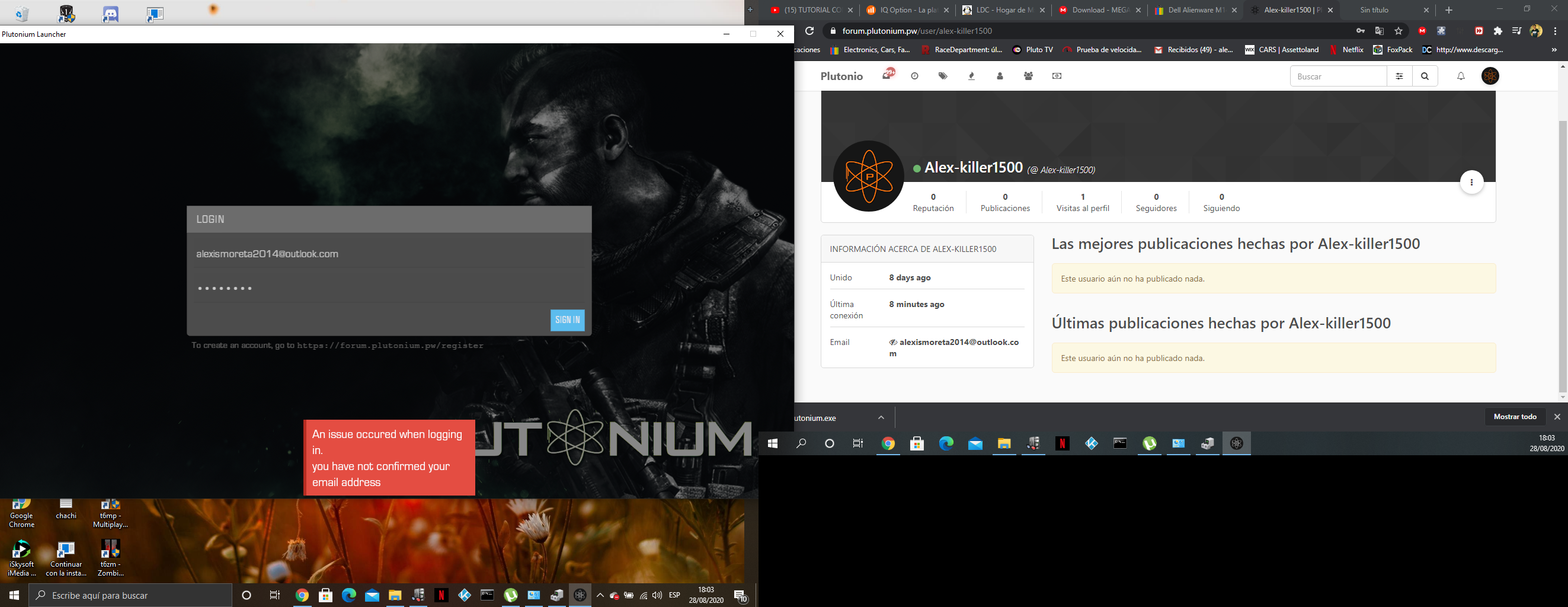Open the Netflix bookmark in bookmarks bar
The width and height of the screenshot is (1568, 607).
tap(1346, 50)
